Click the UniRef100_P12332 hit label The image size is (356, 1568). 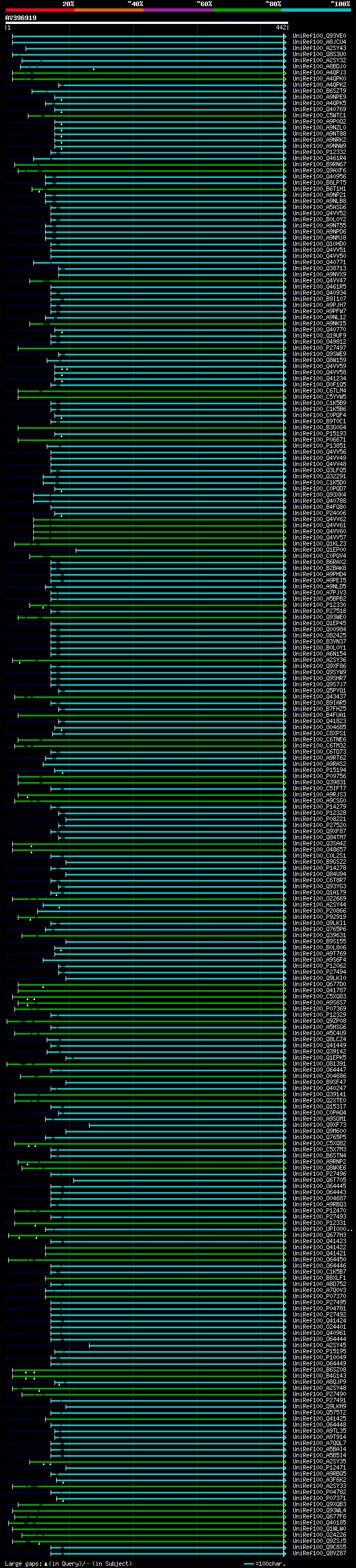tap(319, 152)
